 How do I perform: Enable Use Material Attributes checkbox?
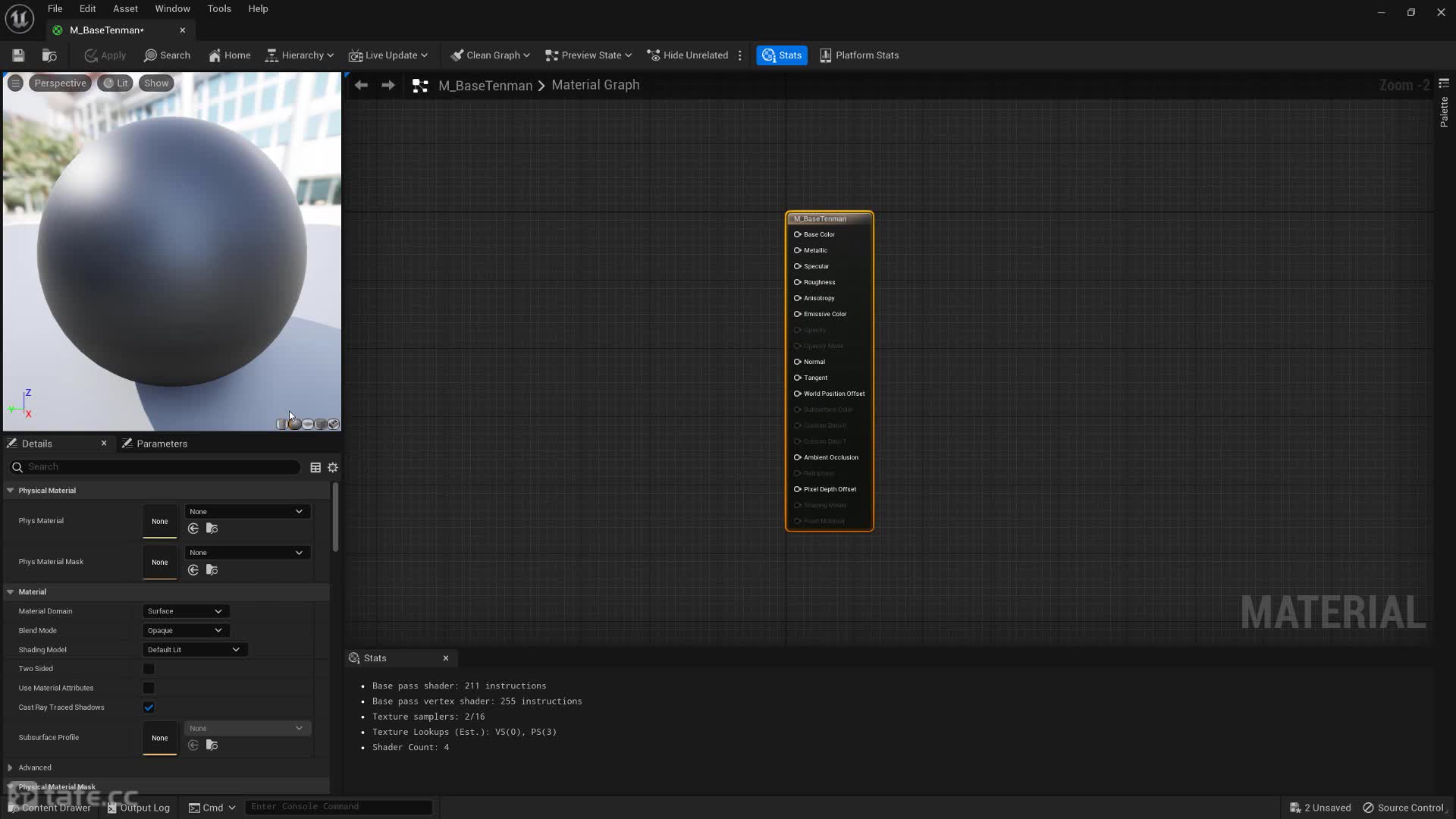coord(149,689)
